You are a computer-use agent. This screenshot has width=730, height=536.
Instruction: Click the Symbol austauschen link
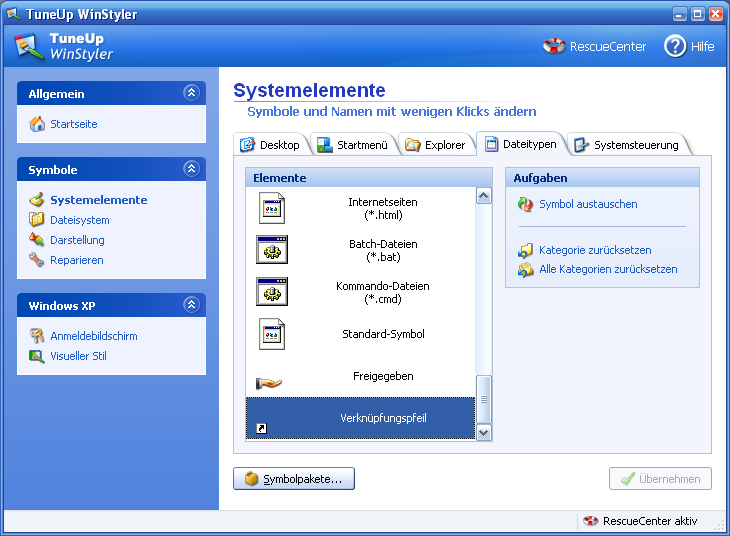pyautogui.click(x=588, y=204)
